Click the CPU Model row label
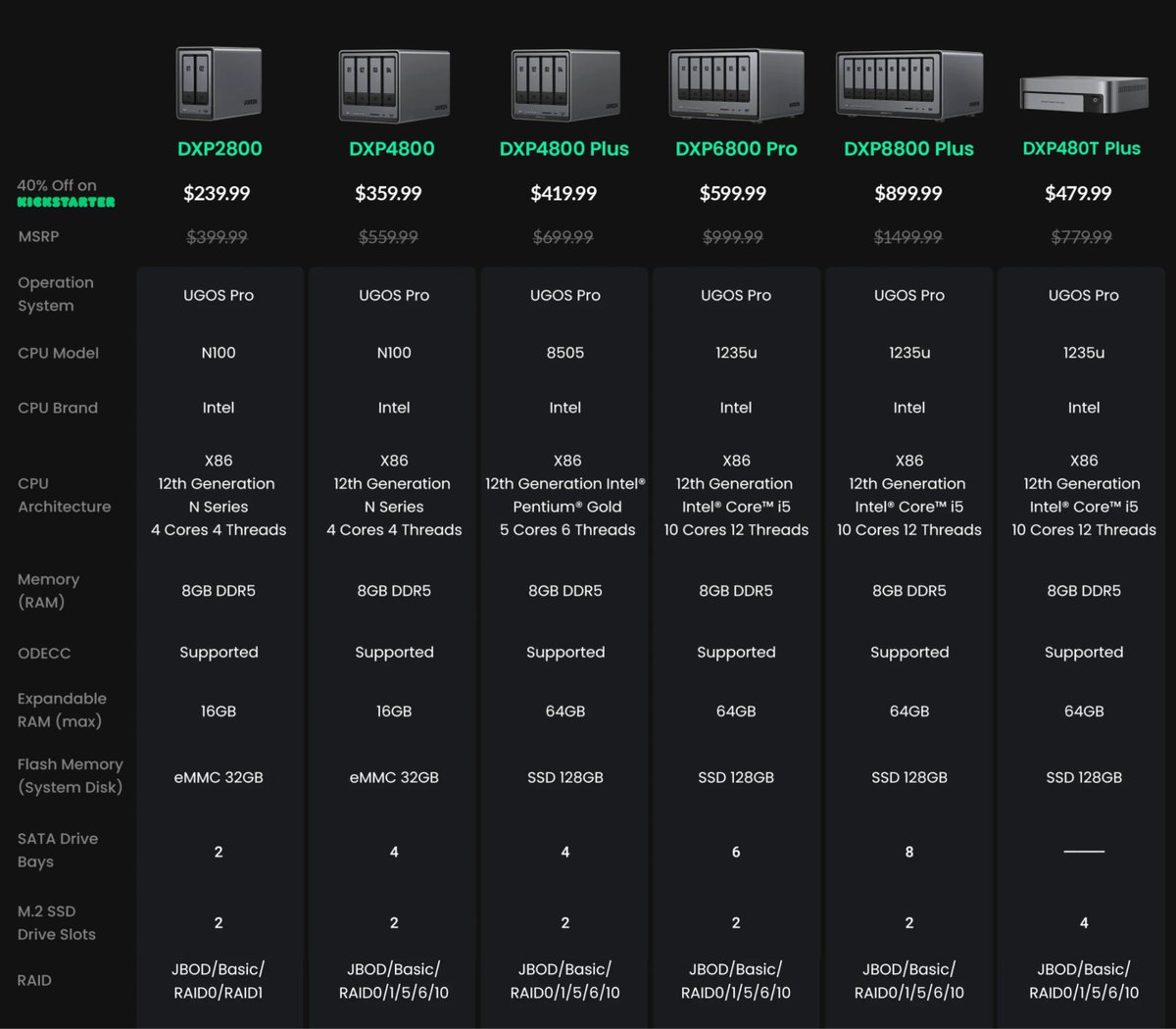Image resolution: width=1176 pixels, height=1029 pixels. click(x=58, y=353)
